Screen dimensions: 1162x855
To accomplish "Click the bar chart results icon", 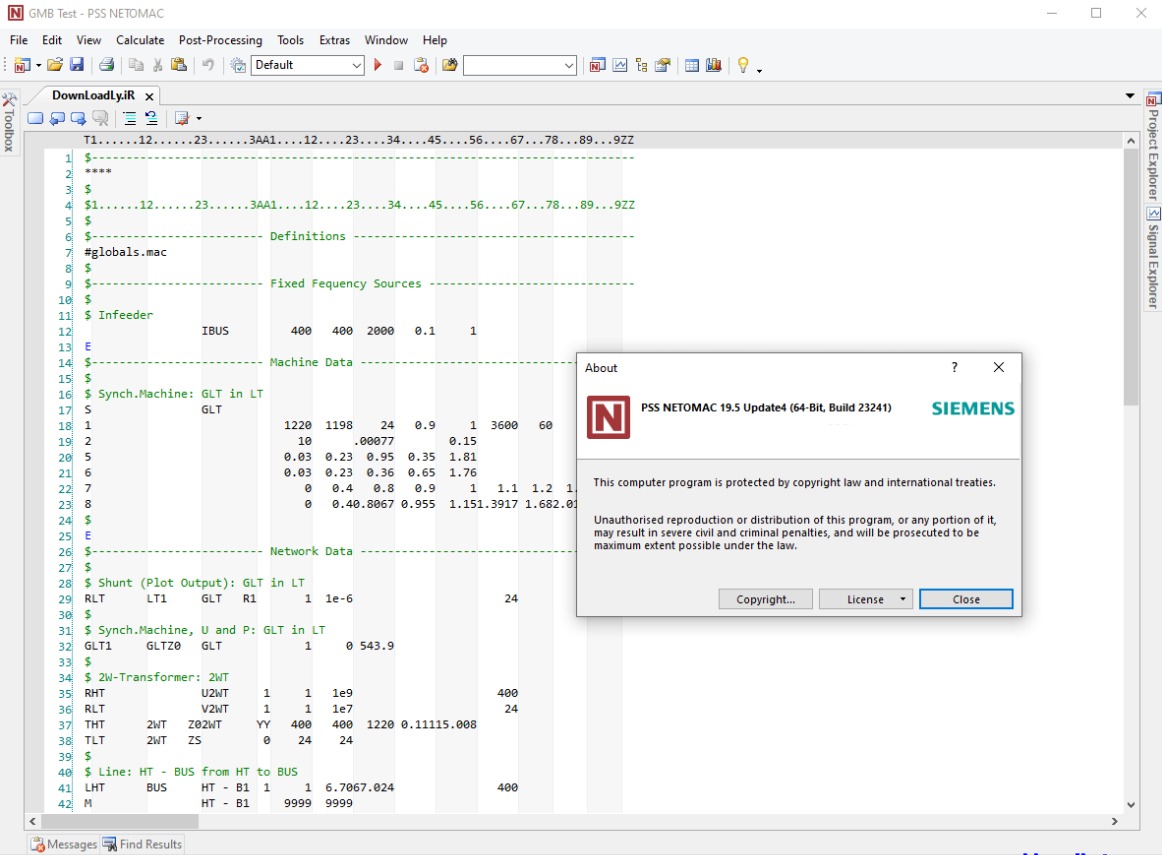I will (714, 65).
